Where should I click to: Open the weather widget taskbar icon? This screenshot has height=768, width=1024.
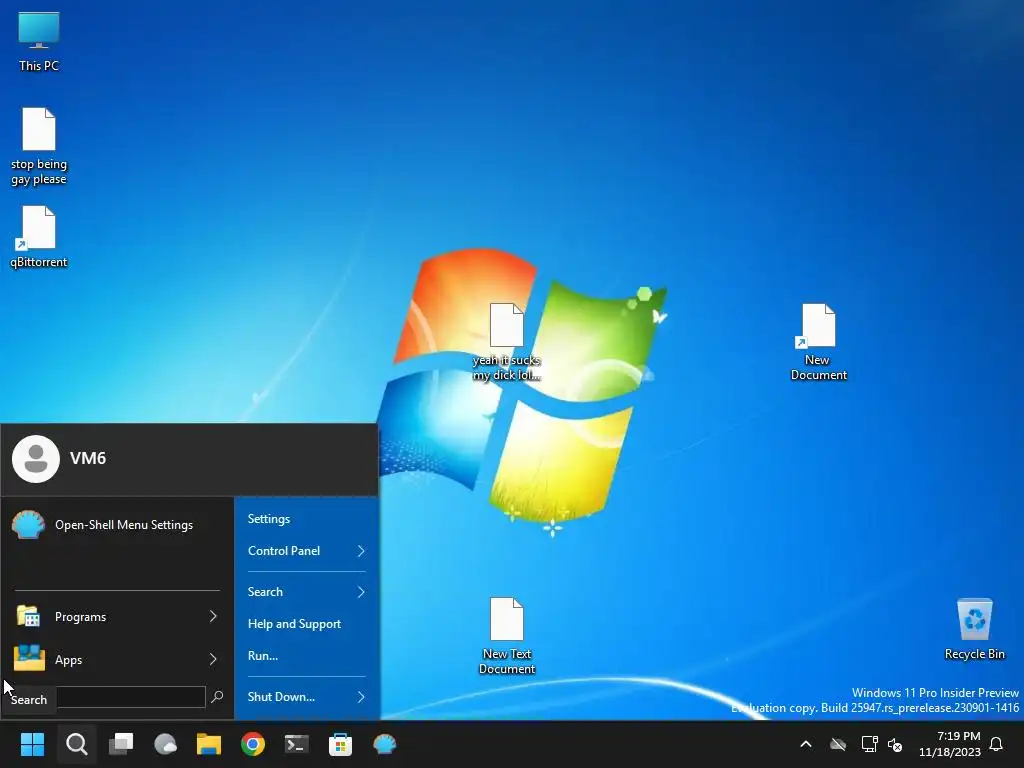[165, 744]
